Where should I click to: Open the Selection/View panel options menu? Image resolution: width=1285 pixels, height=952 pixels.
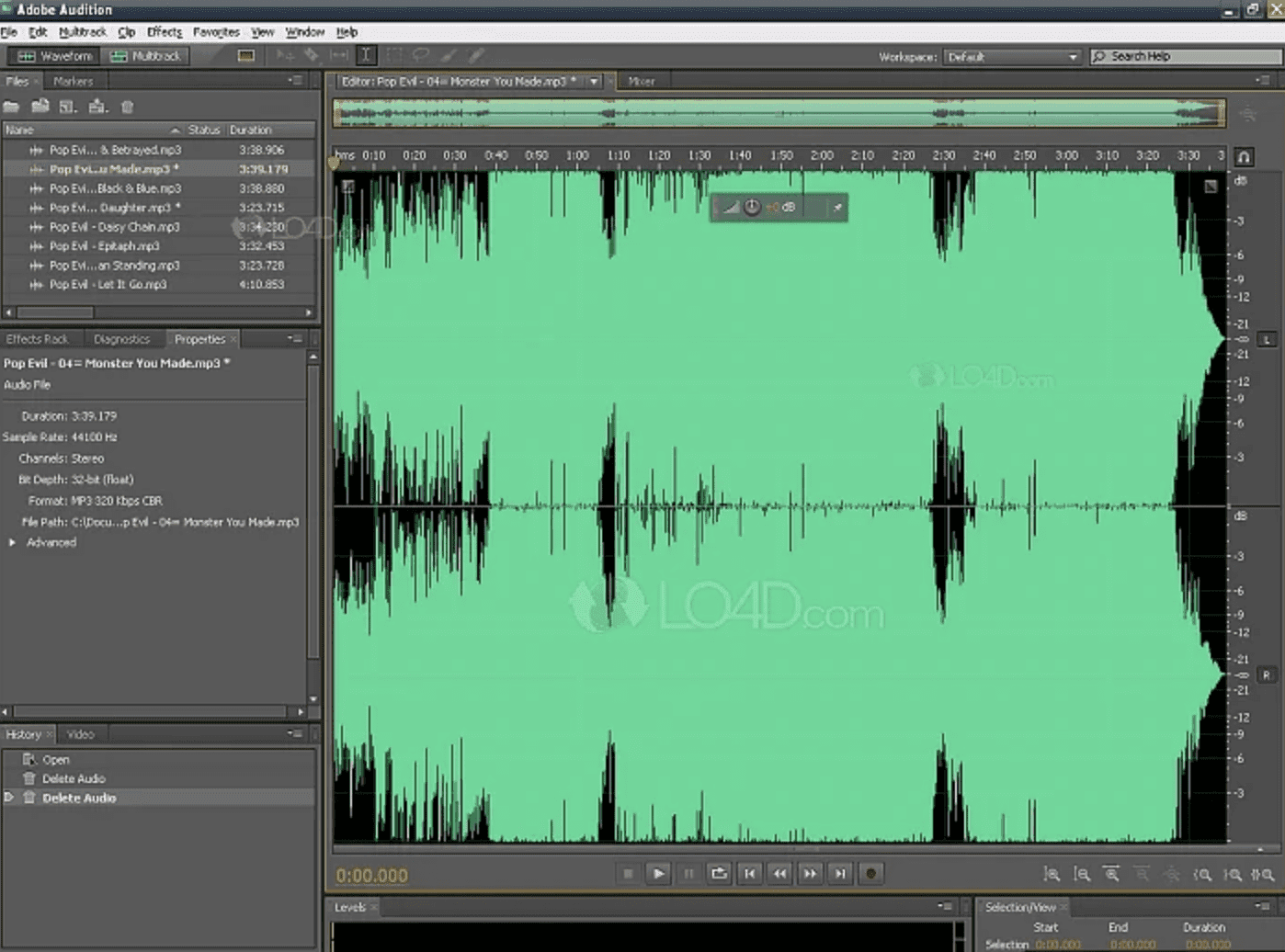tap(1262, 907)
